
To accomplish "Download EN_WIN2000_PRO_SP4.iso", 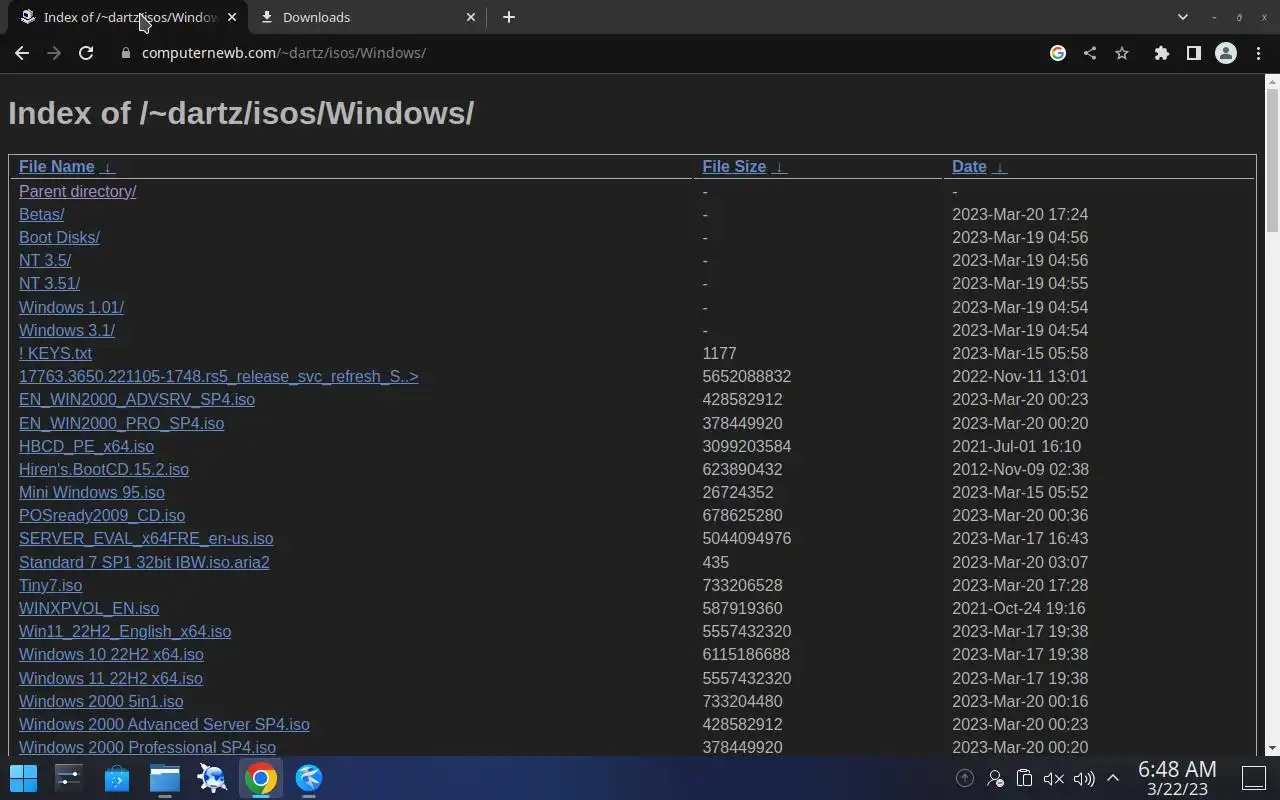I will [x=121, y=423].
